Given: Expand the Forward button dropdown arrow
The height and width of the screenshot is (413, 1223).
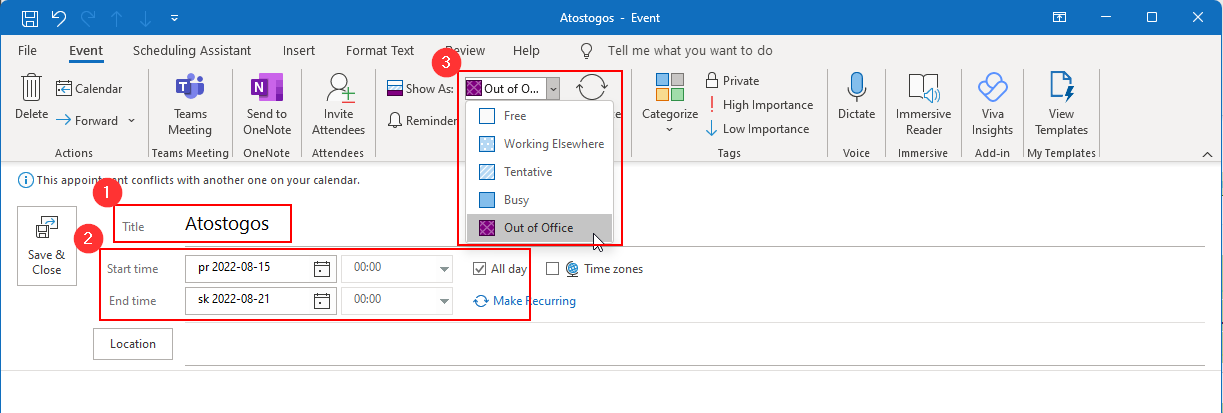Looking at the screenshot, I should click(x=130, y=121).
